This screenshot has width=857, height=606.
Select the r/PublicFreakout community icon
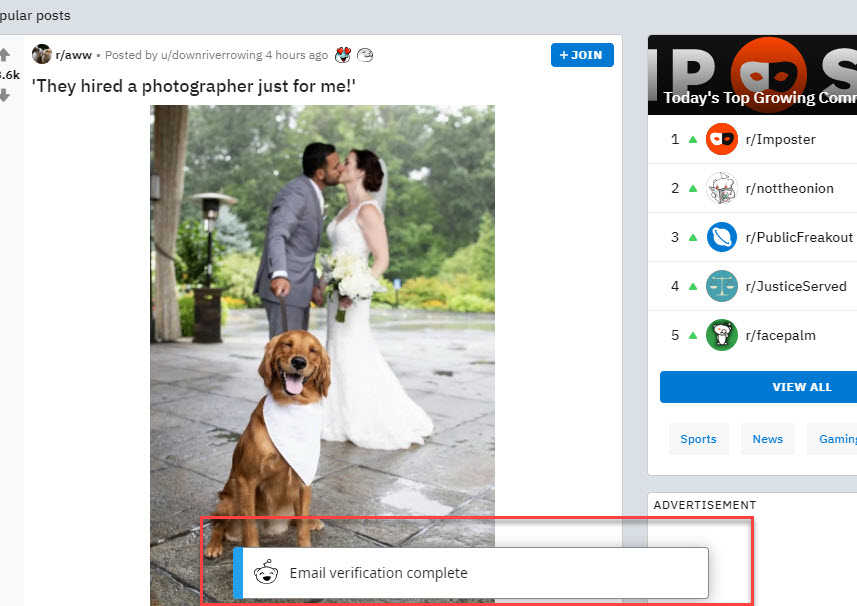(721, 237)
